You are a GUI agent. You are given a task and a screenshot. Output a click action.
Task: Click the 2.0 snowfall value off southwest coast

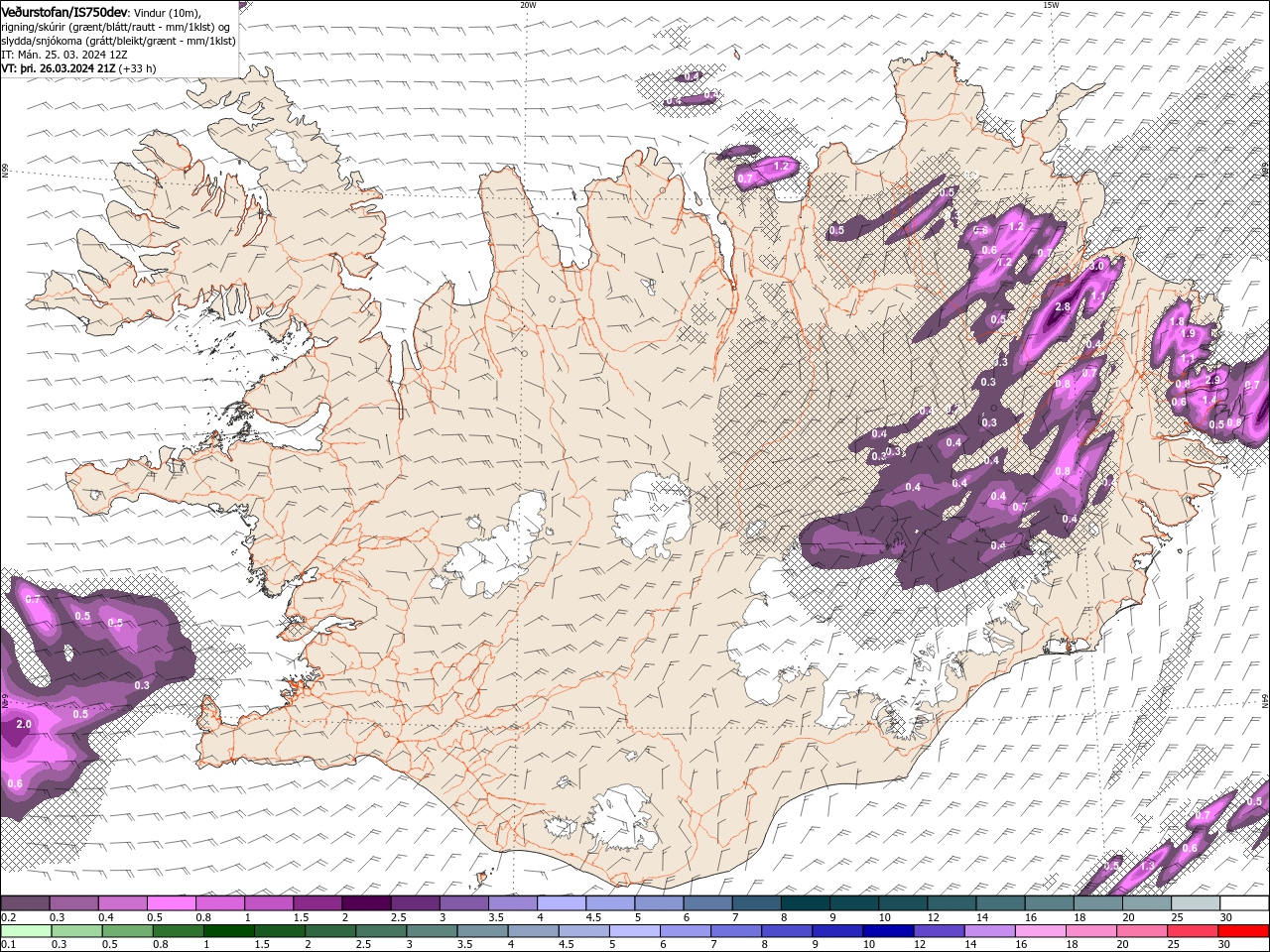pos(25,725)
